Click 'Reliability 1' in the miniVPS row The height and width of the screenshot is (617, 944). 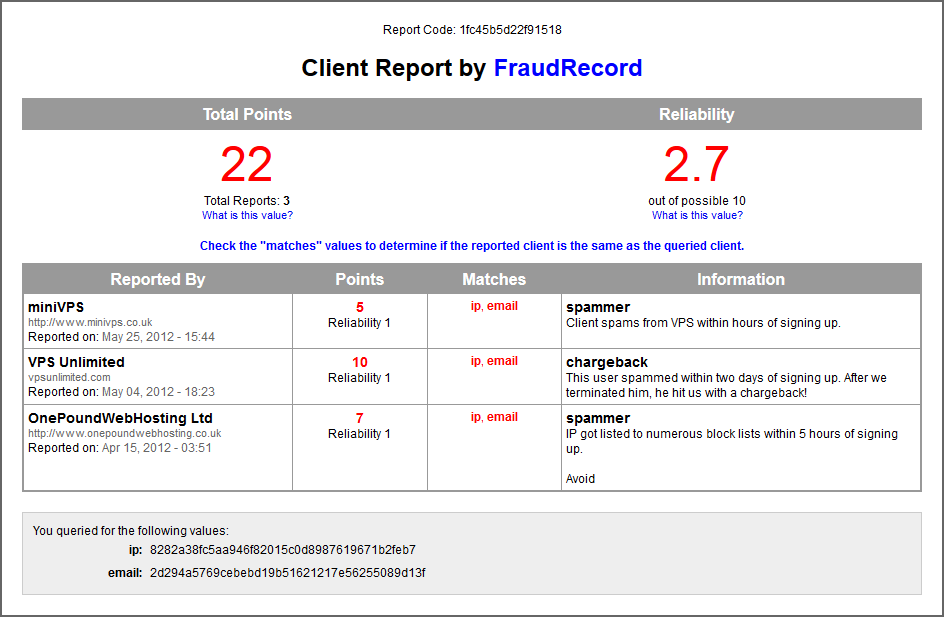point(359,323)
